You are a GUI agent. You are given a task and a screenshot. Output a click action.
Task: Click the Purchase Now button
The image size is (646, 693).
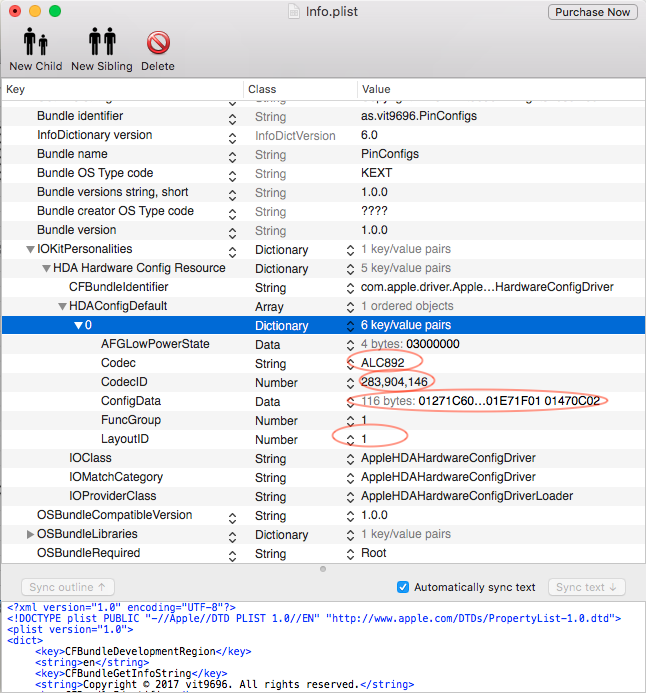593,12
